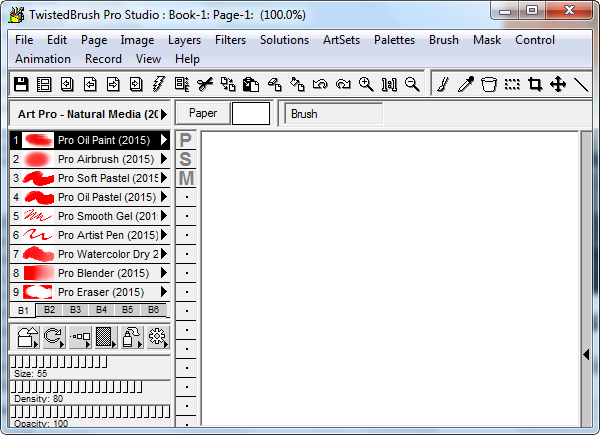Select the dotted rectangle selection tool

click(512, 84)
